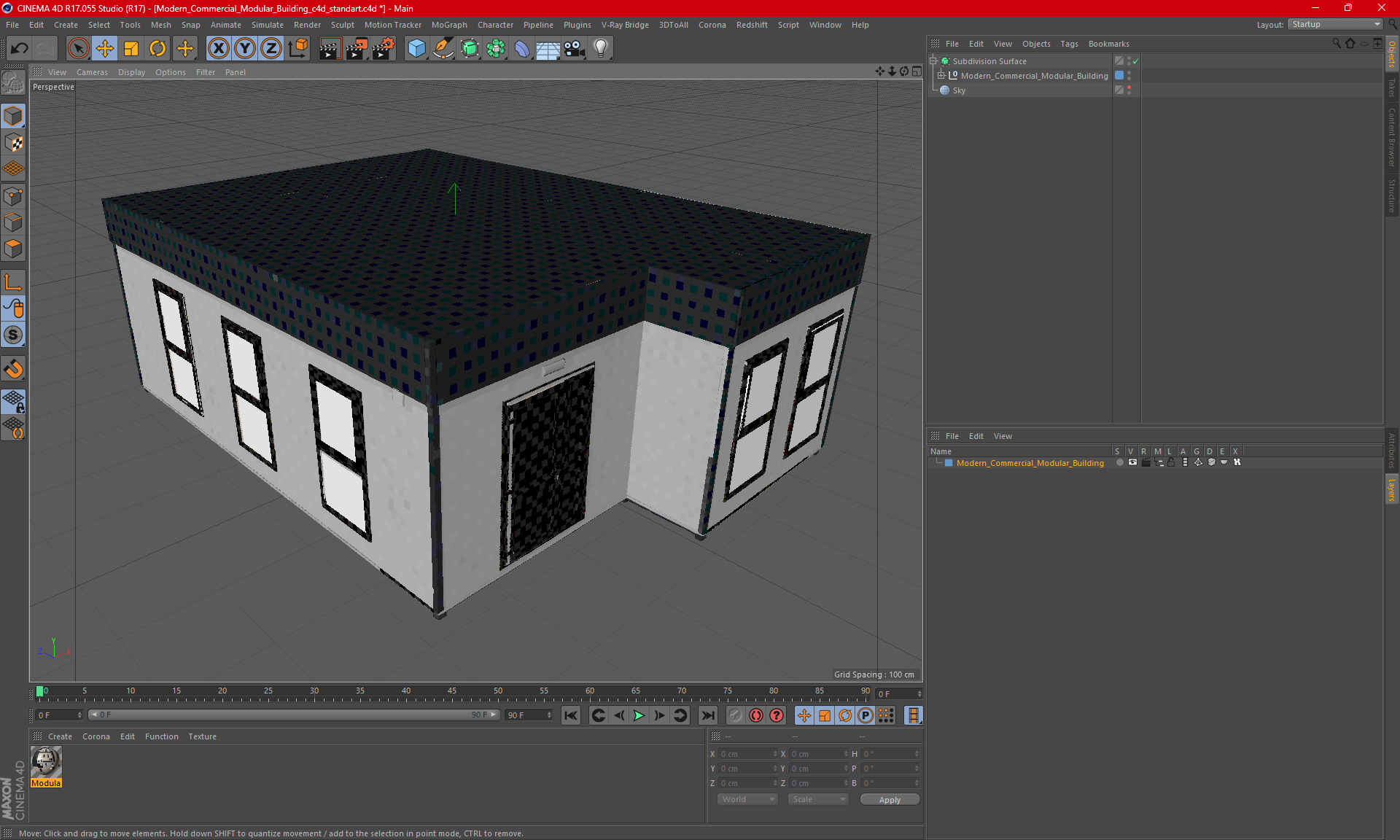Select Polygons mode icon

coord(13,249)
